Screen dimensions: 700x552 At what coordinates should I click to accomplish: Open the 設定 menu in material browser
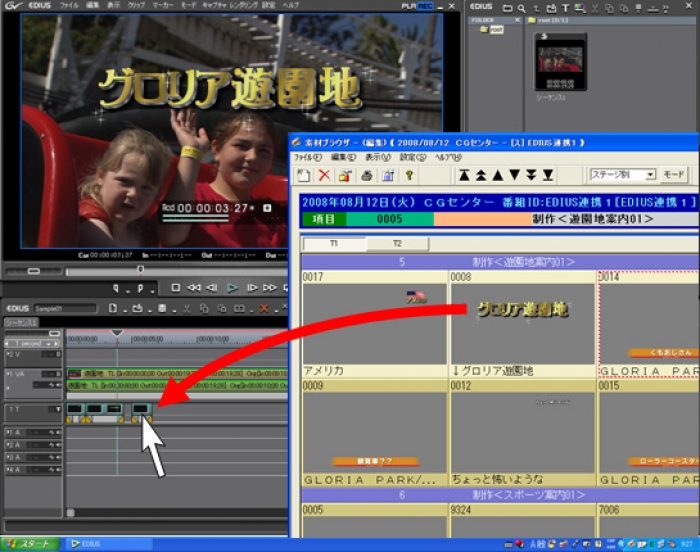coord(413,158)
